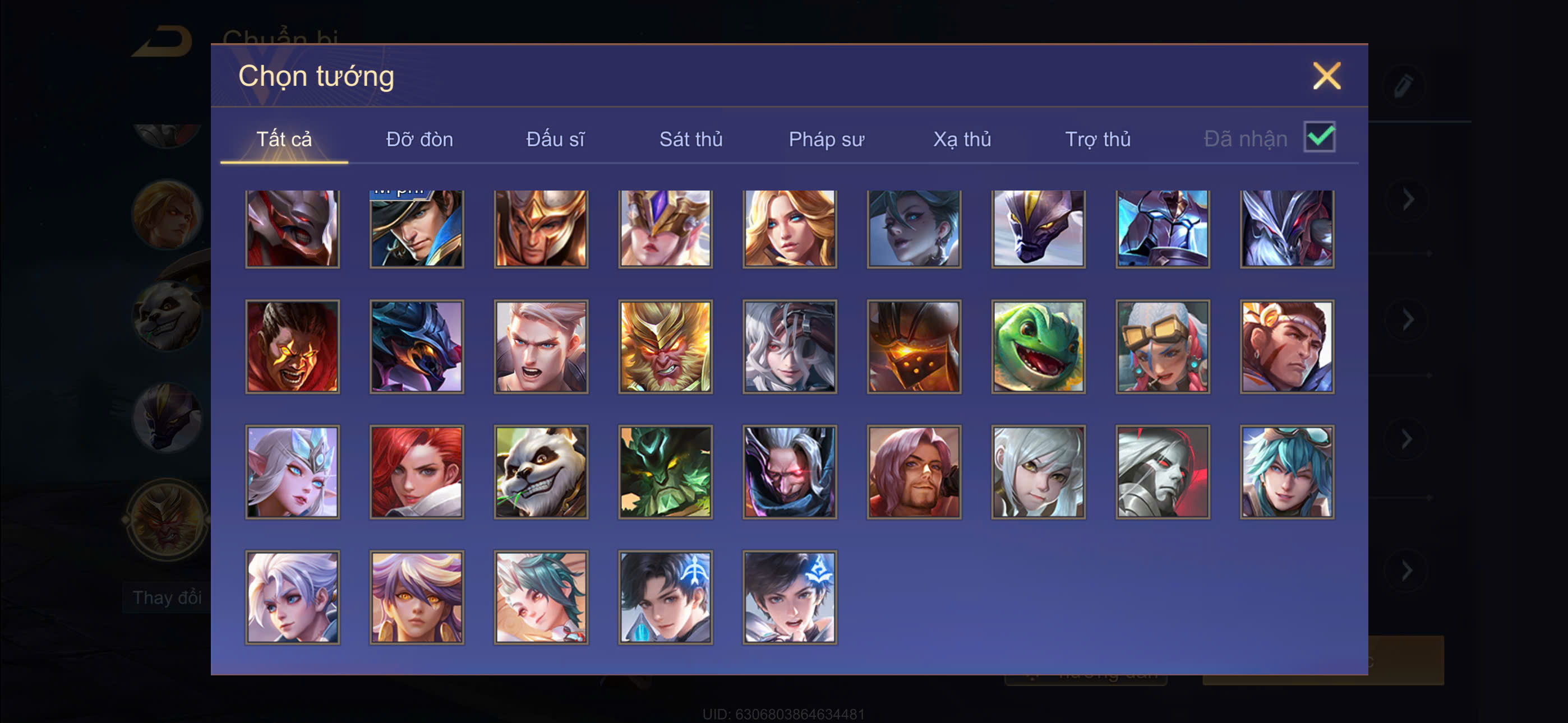Click the Thay đổi button
Viewport: 1568px width, 723px height.
click(167, 597)
